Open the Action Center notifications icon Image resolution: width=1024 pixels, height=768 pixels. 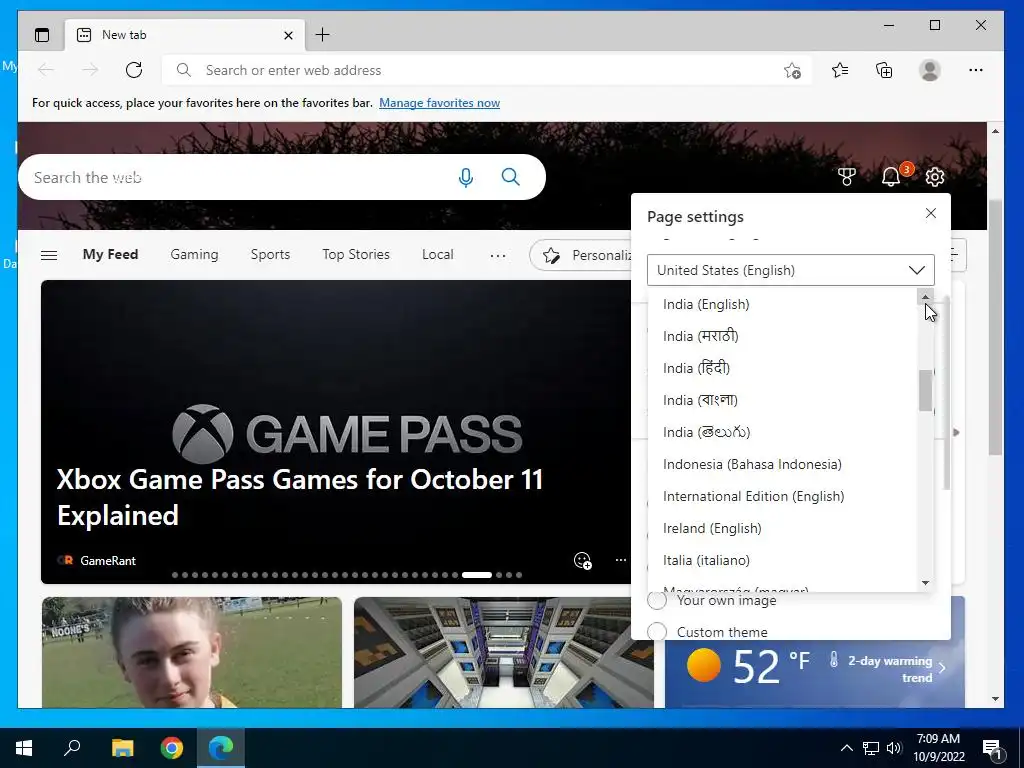coord(992,749)
